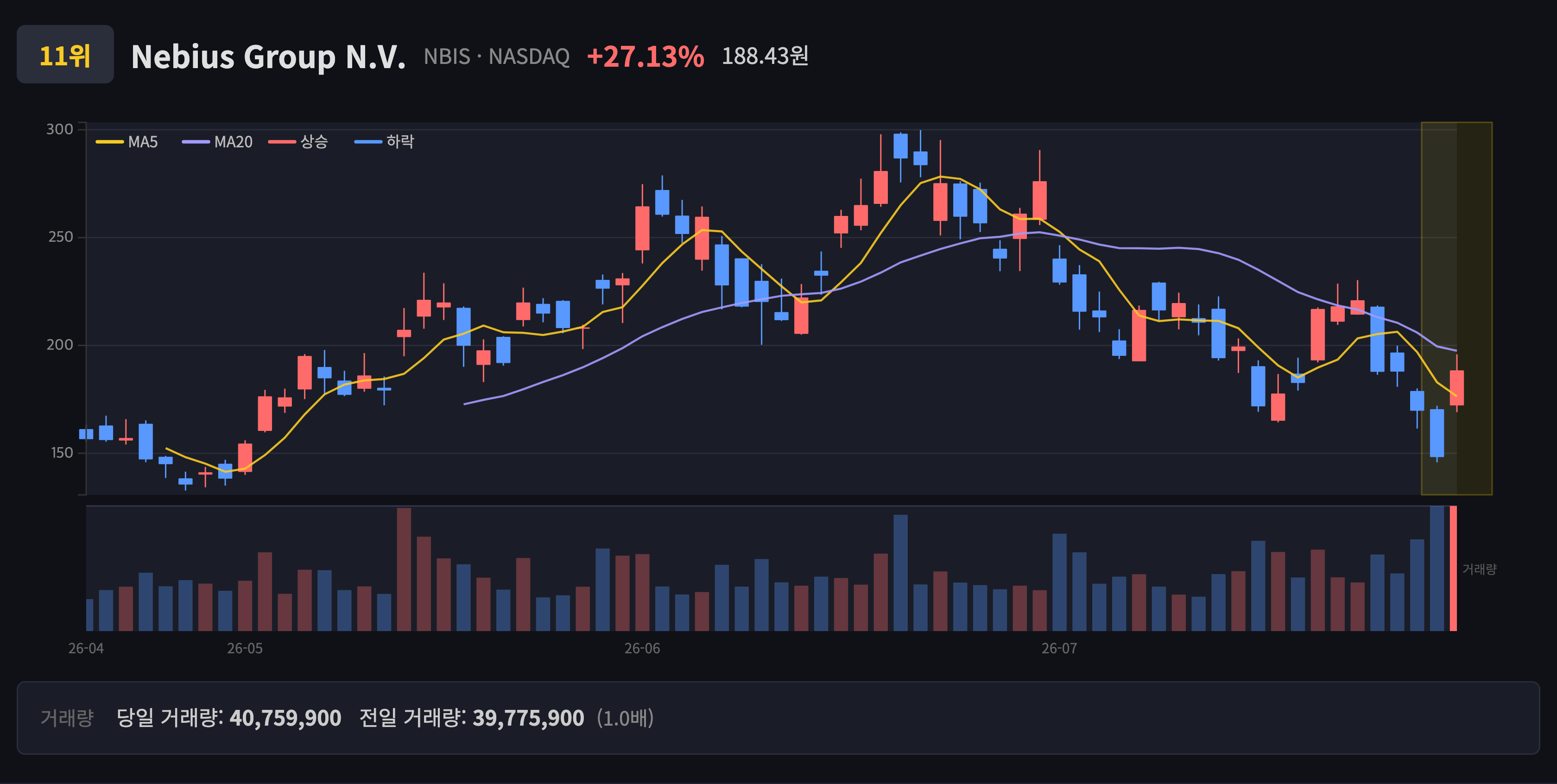Click the latest bright red volume bar
Screen dimensions: 1557x784
(x=1453, y=568)
